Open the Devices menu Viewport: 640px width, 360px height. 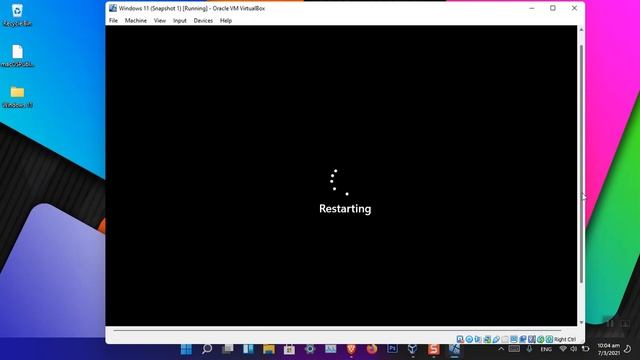(203, 20)
